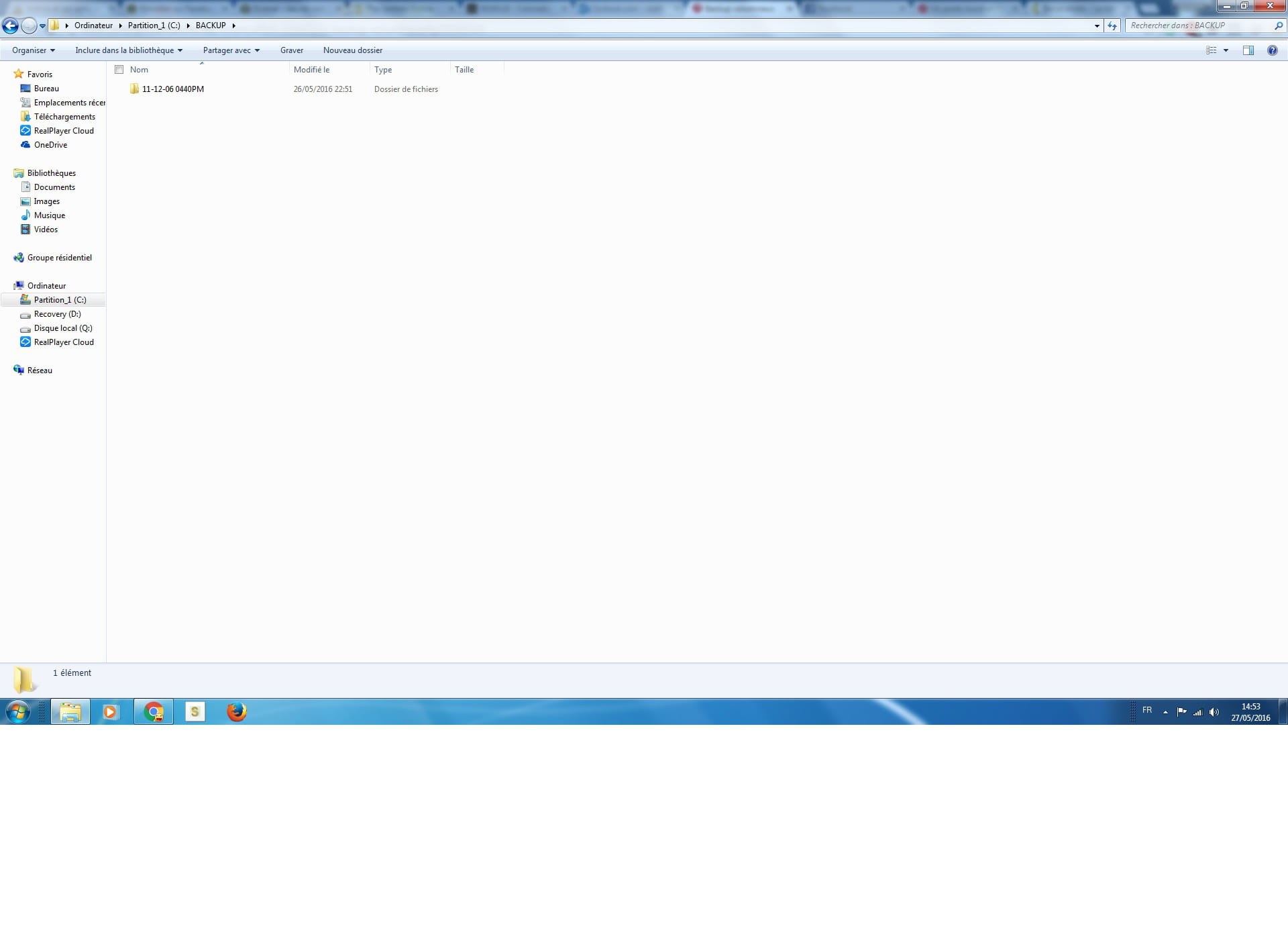The height and width of the screenshot is (951, 1288).
Task: Toggle the preview pane icon
Action: point(1248,50)
